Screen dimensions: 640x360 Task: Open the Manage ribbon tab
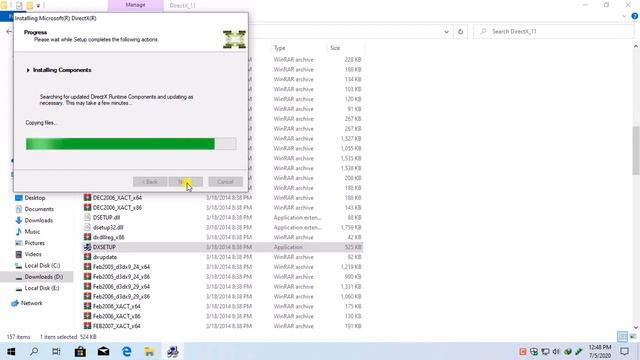click(136, 5)
